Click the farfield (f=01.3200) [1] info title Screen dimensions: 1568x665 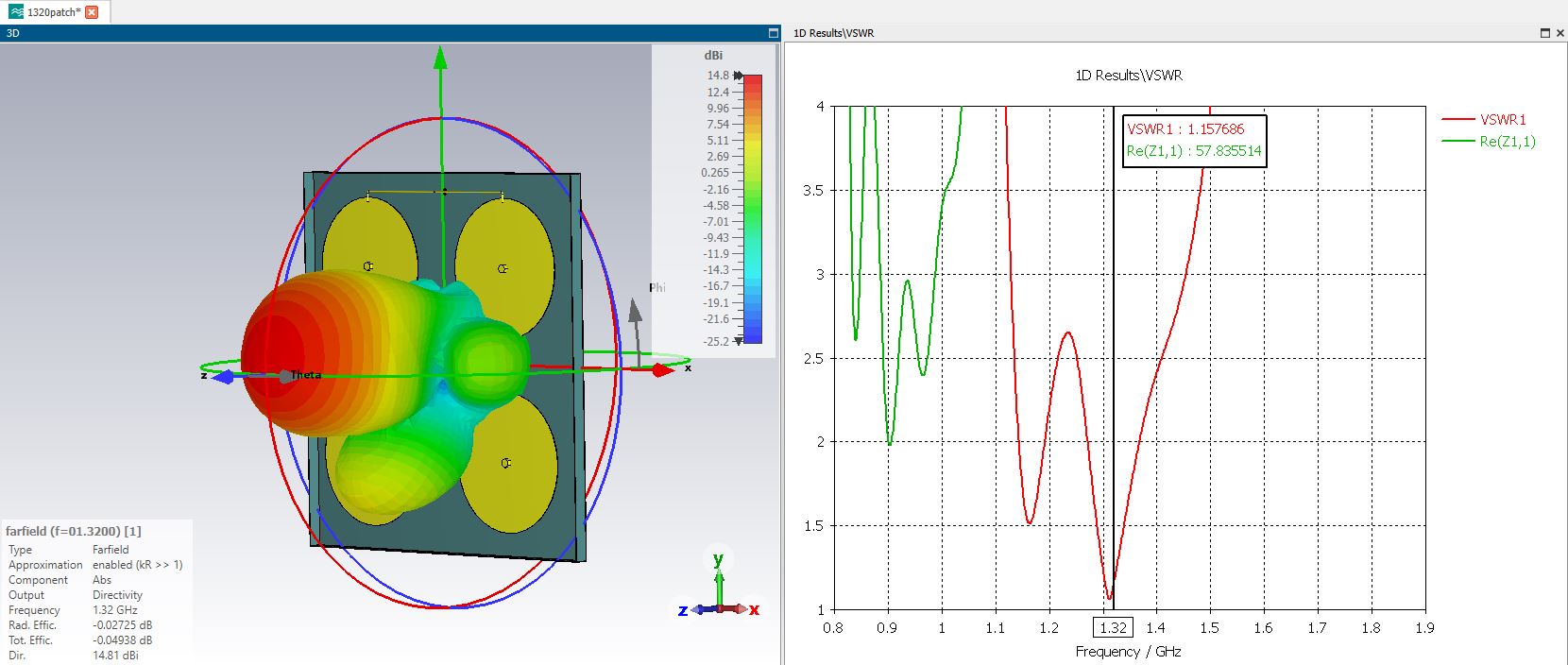click(x=74, y=531)
